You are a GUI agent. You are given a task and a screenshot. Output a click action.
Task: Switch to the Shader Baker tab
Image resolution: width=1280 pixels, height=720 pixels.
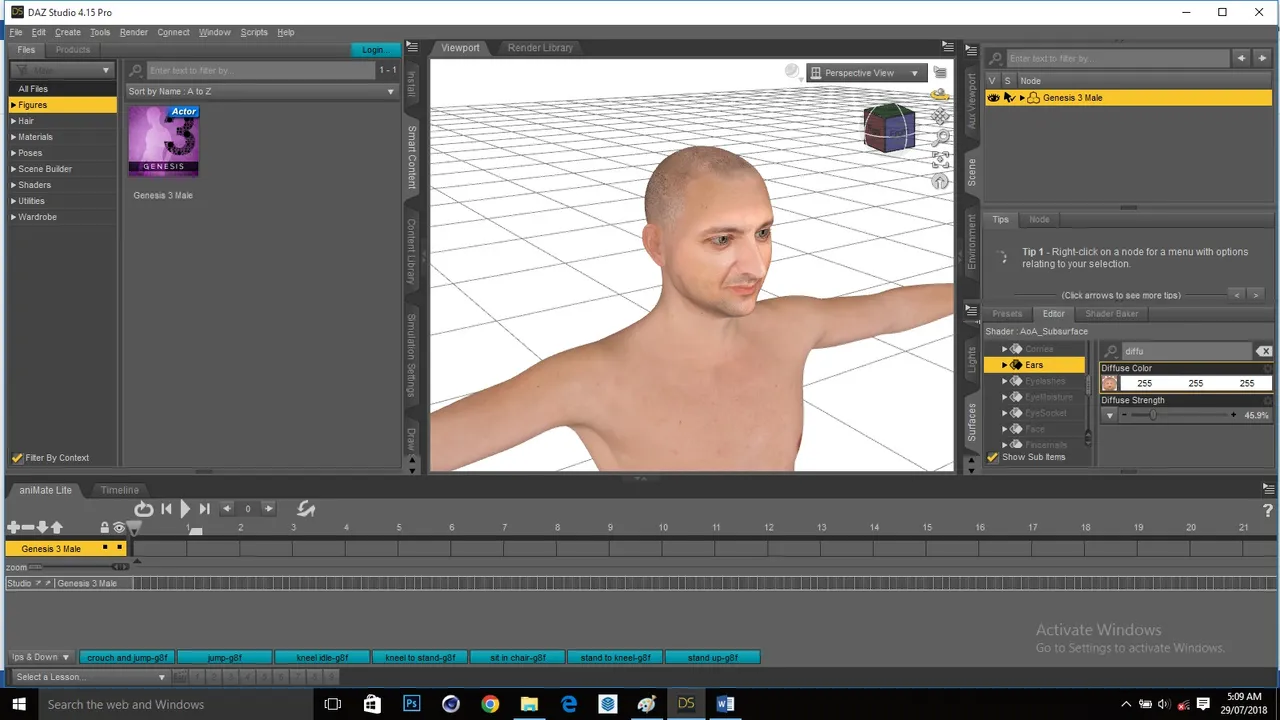(1112, 314)
